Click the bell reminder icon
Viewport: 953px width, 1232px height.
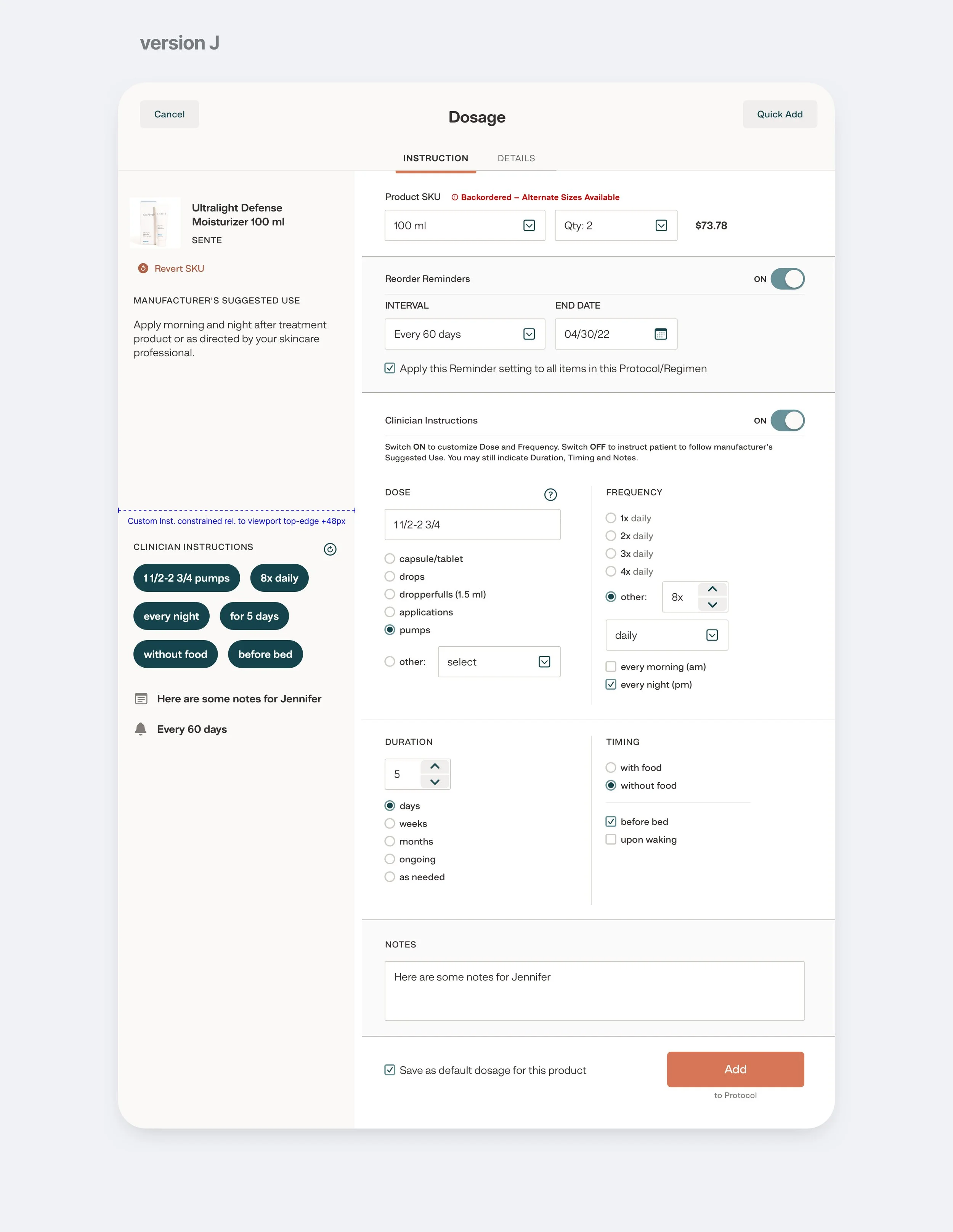141,729
